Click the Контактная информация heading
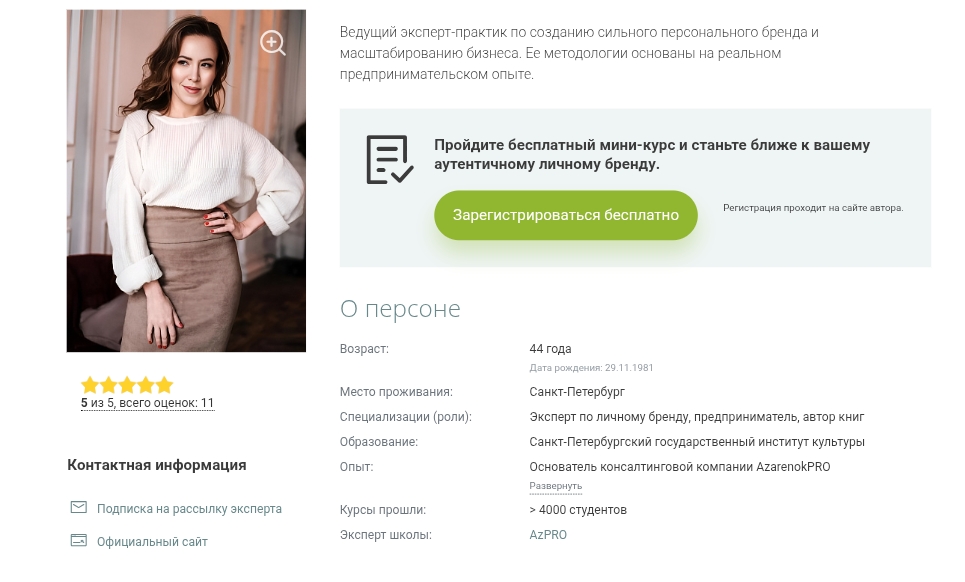 pos(156,465)
